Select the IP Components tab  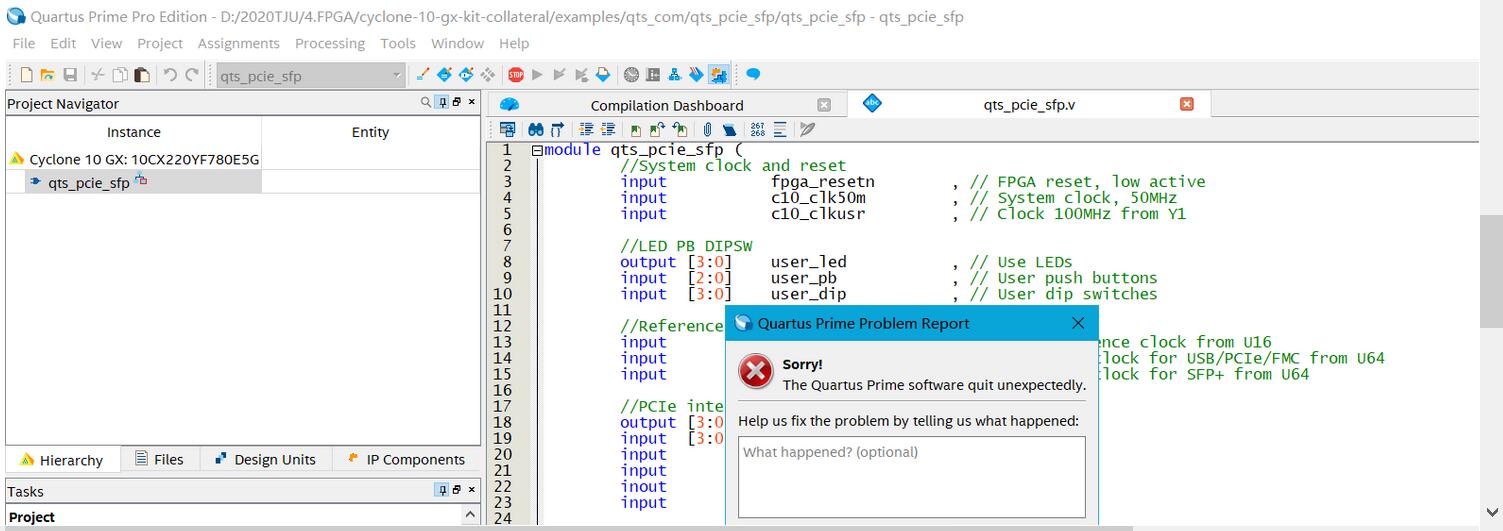pyautogui.click(x=406, y=459)
